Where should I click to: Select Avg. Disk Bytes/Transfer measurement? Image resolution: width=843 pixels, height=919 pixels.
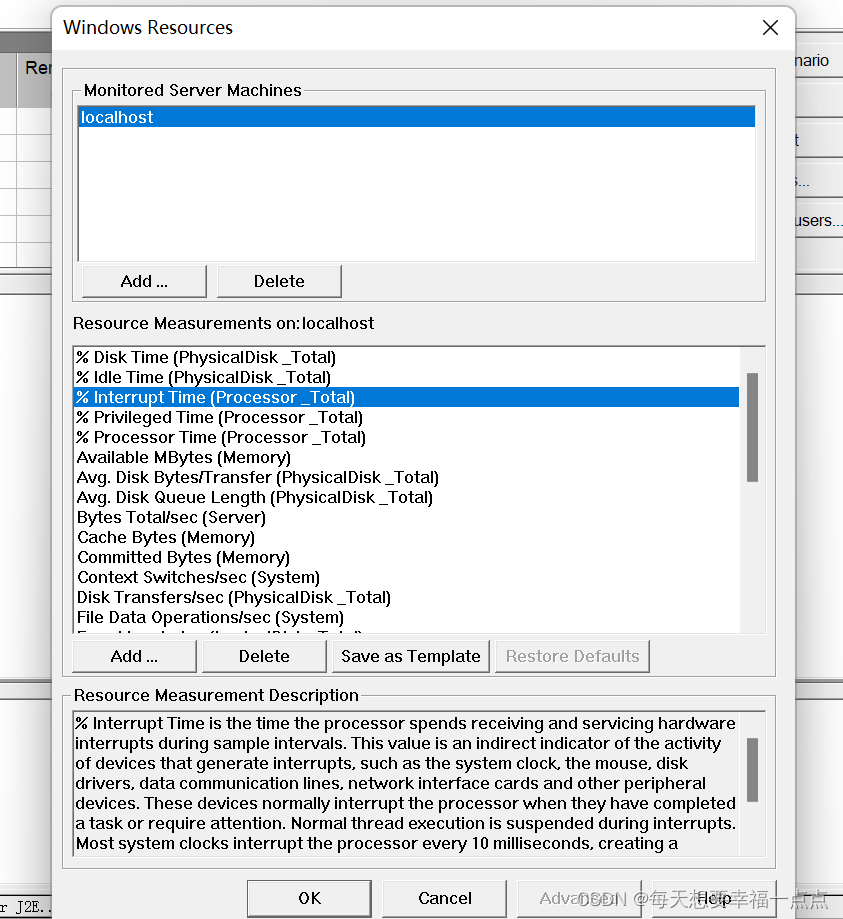tap(407, 477)
